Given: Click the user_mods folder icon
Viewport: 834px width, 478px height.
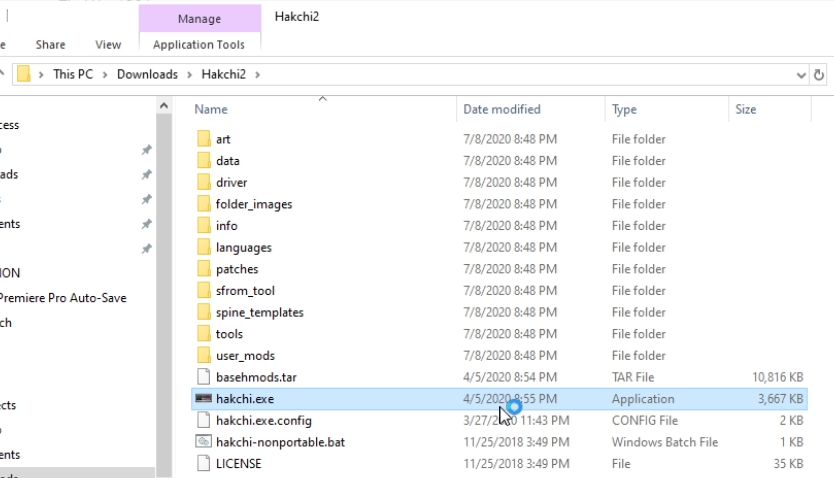Looking at the screenshot, I should [203, 355].
